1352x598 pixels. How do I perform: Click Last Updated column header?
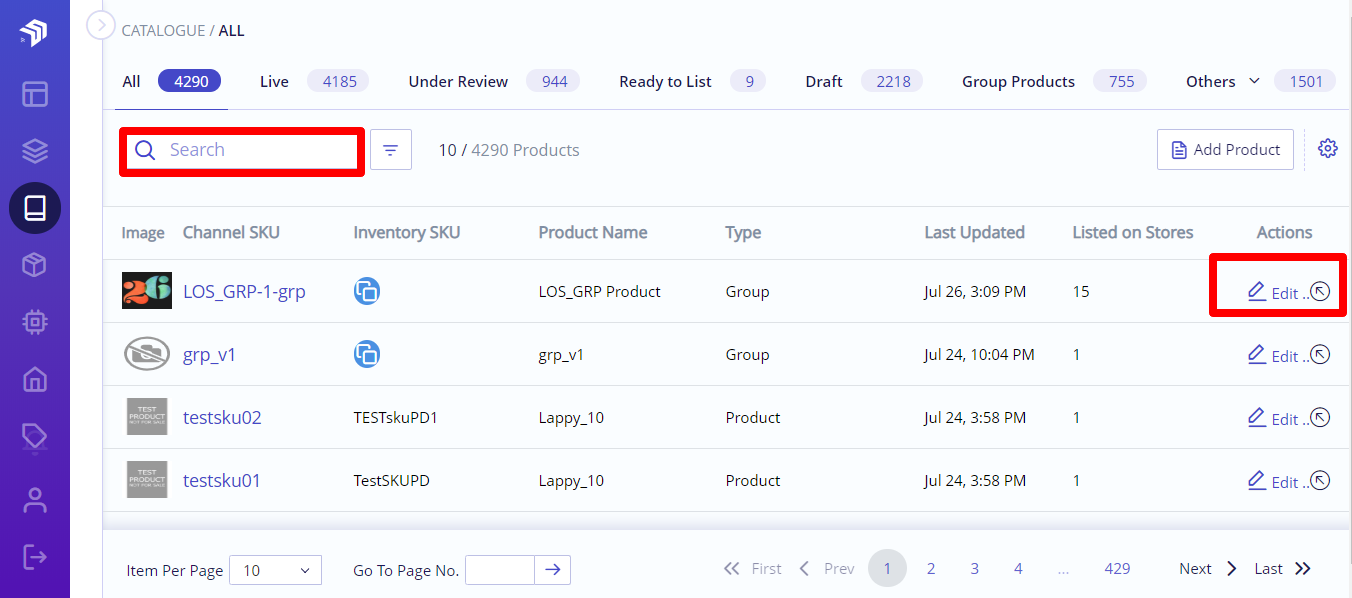[x=974, y=232]
